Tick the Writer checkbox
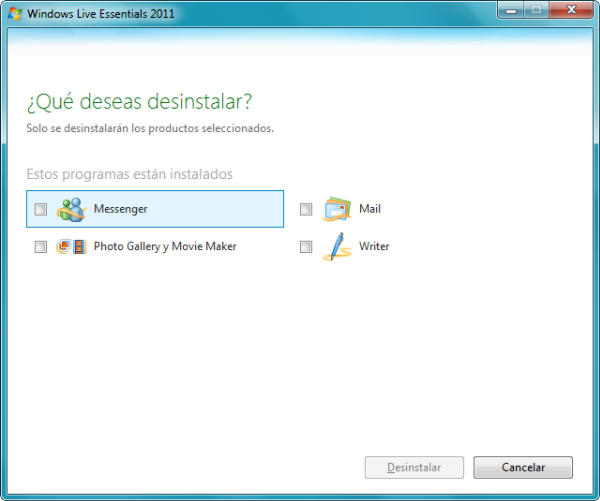Image resolution: width=600 pixels, height=501 pixels. click(x=306, y=246)
